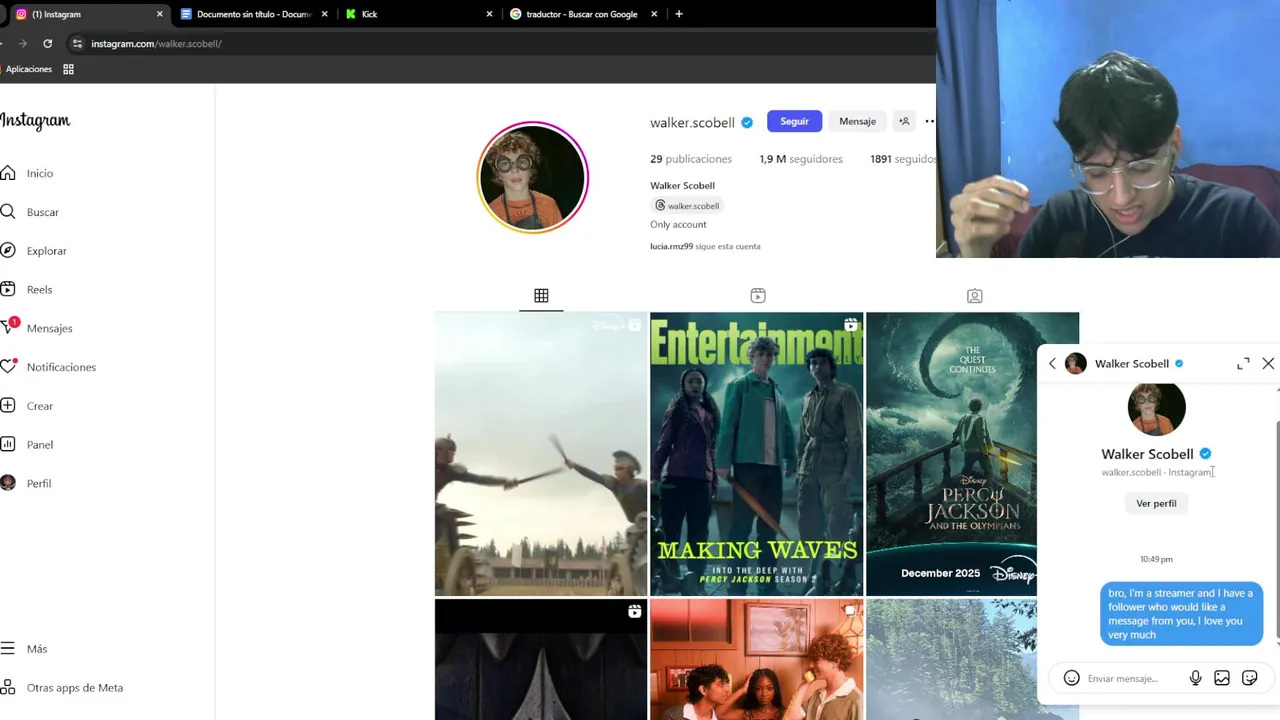Viewport: 1280px width, 720px height.
Task: Click similar accounts add-person icon
Action: point(904,121)
